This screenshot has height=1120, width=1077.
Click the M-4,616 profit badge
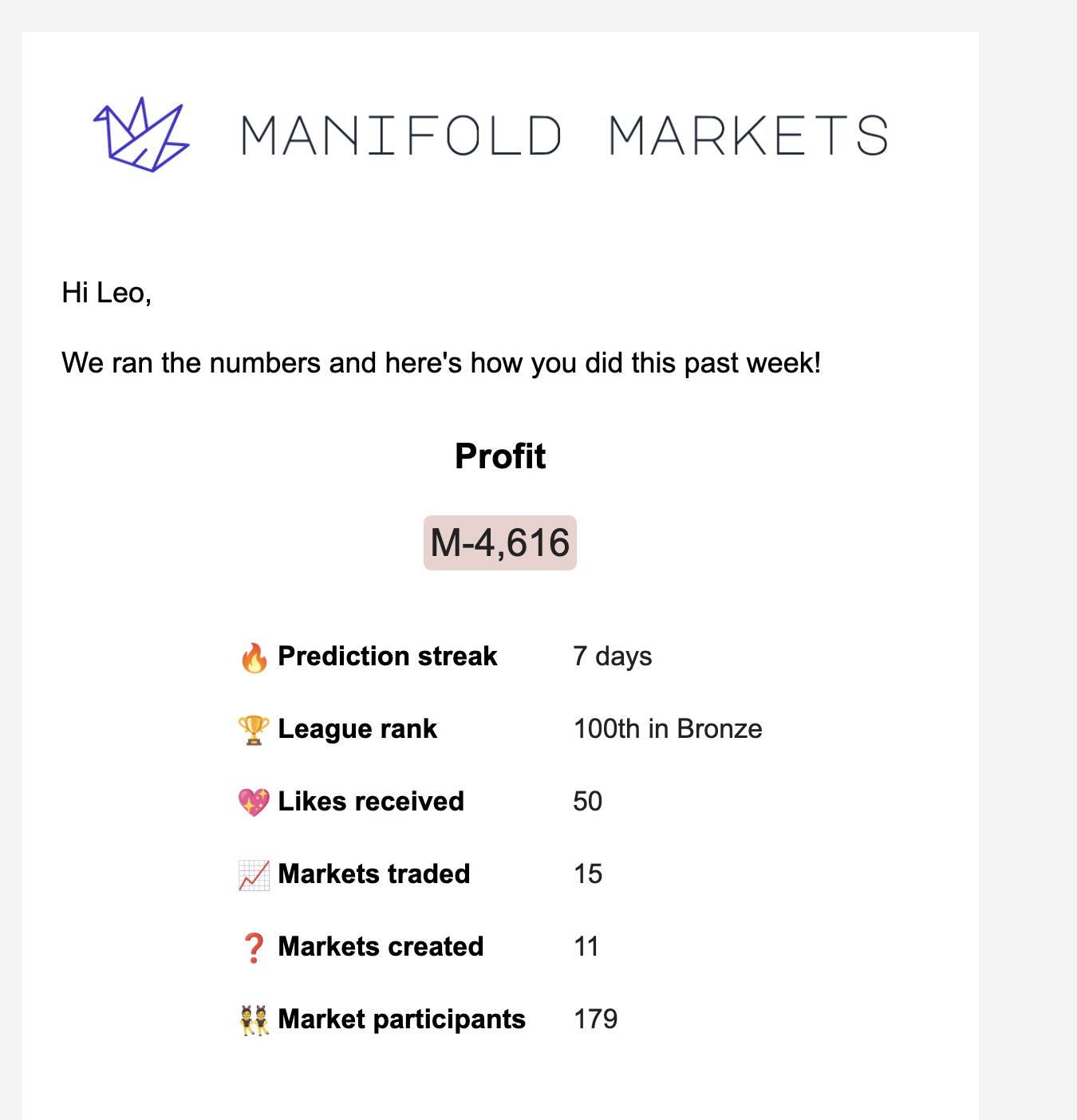pyautogui.click(x=500, y=543)
